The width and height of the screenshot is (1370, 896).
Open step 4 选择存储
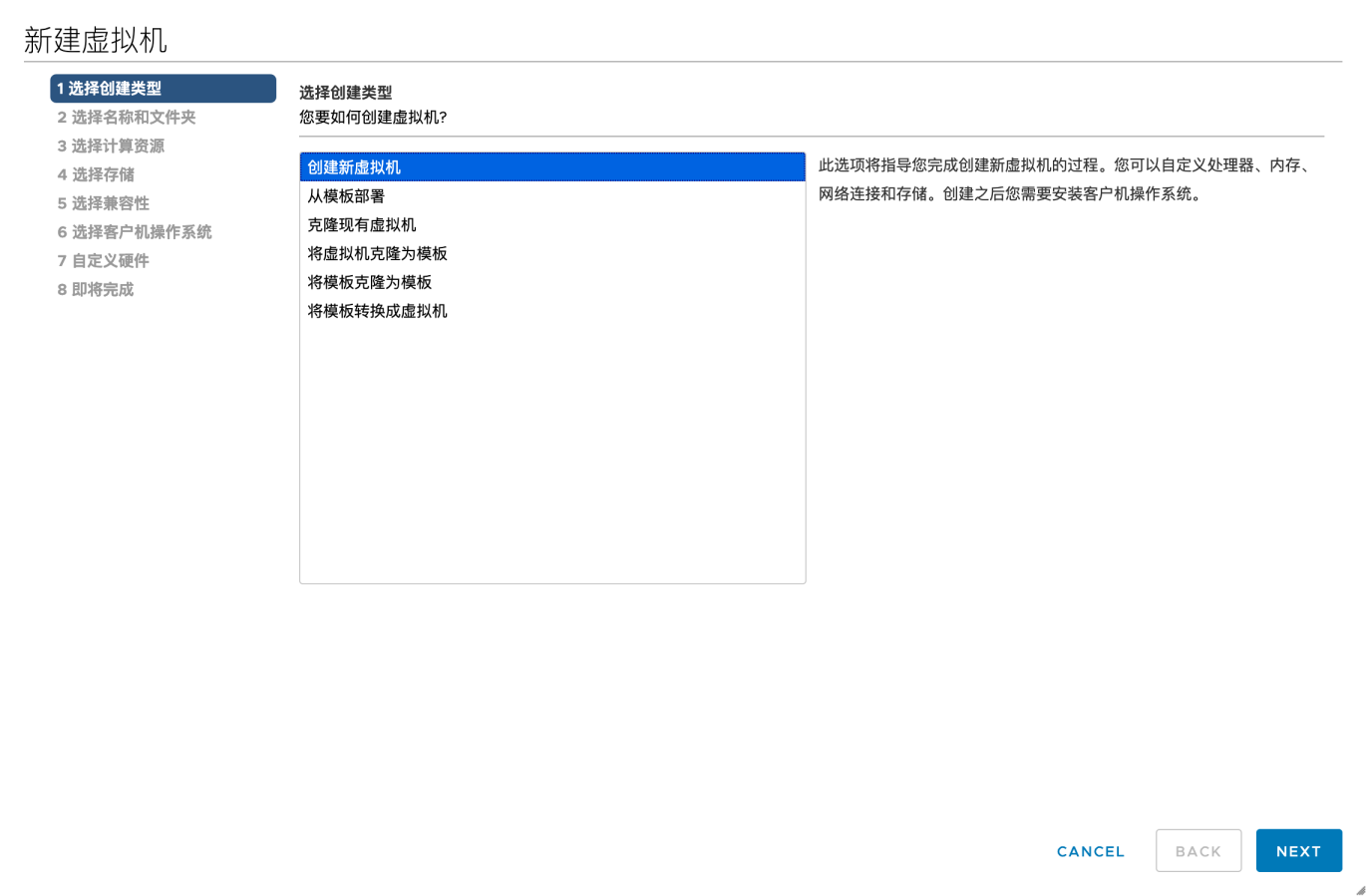tap(96, 175)
